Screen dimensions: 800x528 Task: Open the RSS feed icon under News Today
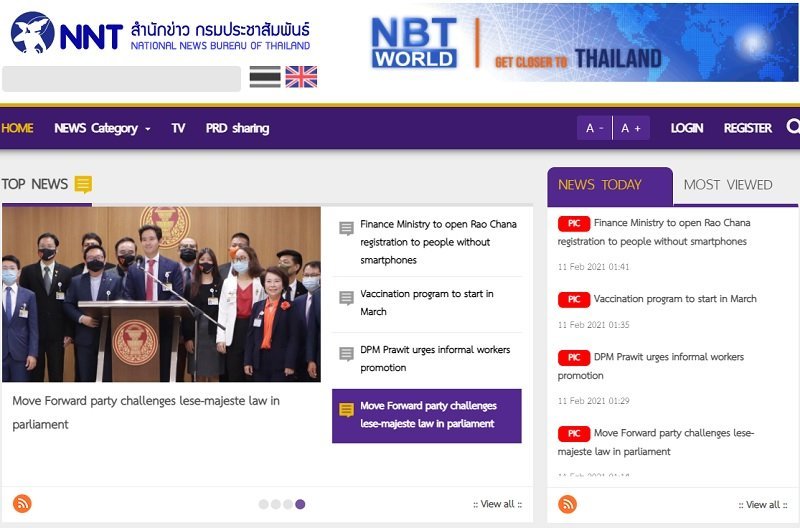567,504
